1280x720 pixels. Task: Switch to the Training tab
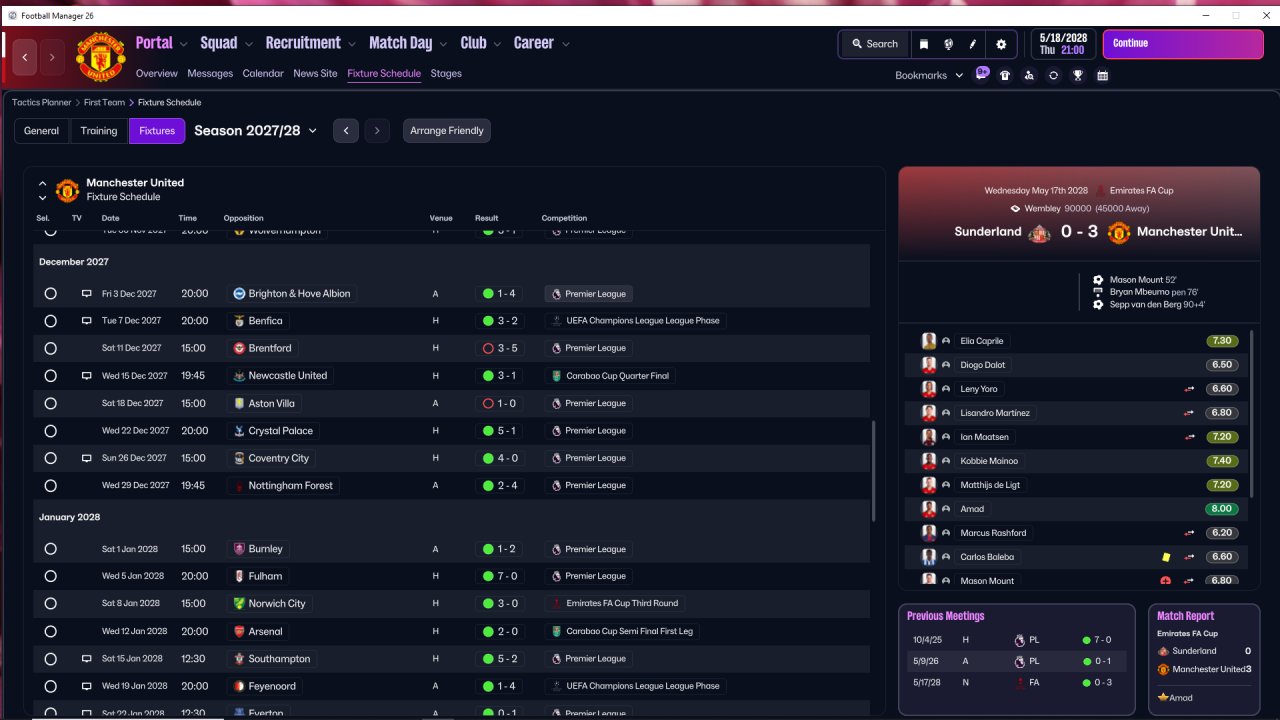tap(99, 131)
